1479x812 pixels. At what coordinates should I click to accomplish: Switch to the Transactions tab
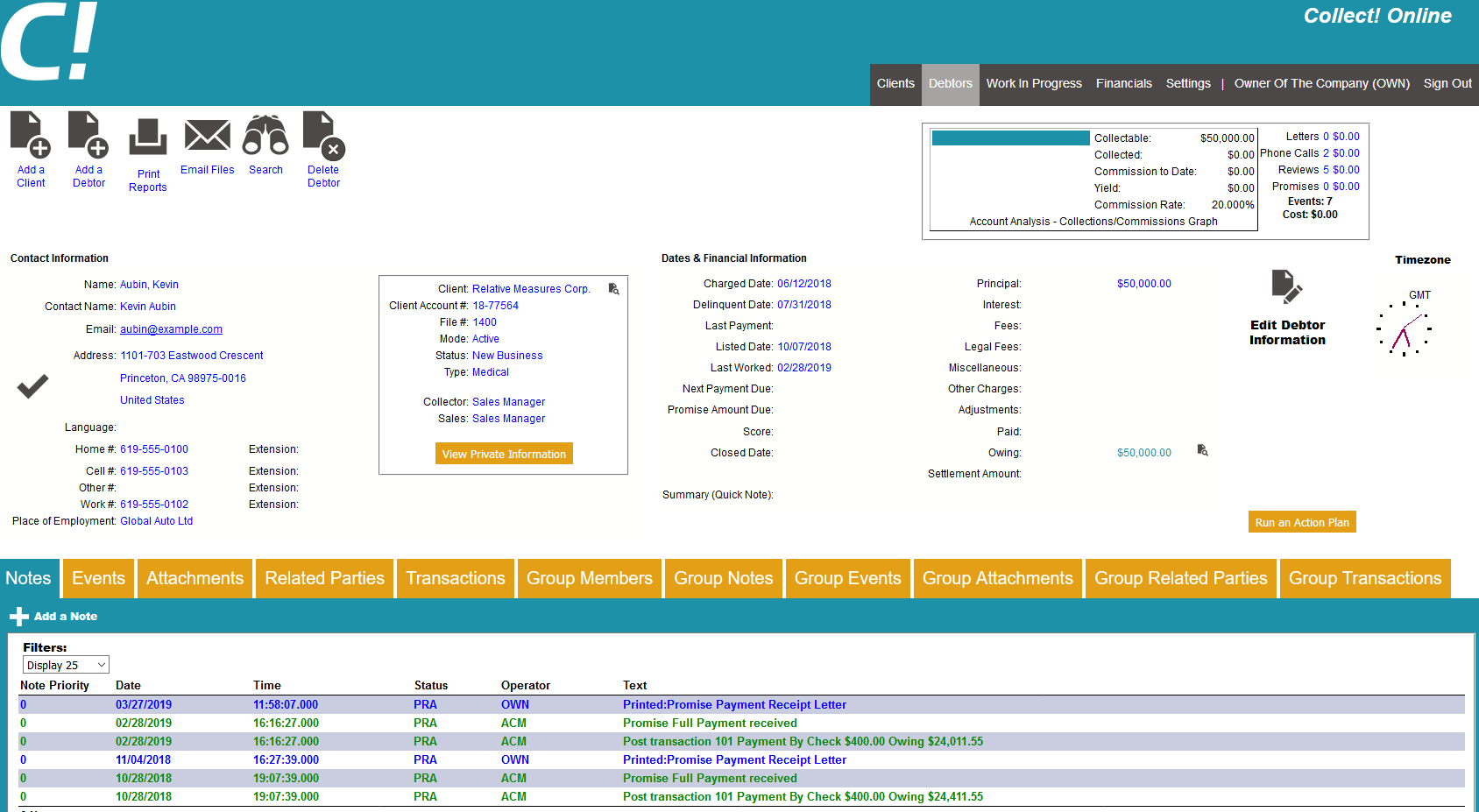pos(456,578)
